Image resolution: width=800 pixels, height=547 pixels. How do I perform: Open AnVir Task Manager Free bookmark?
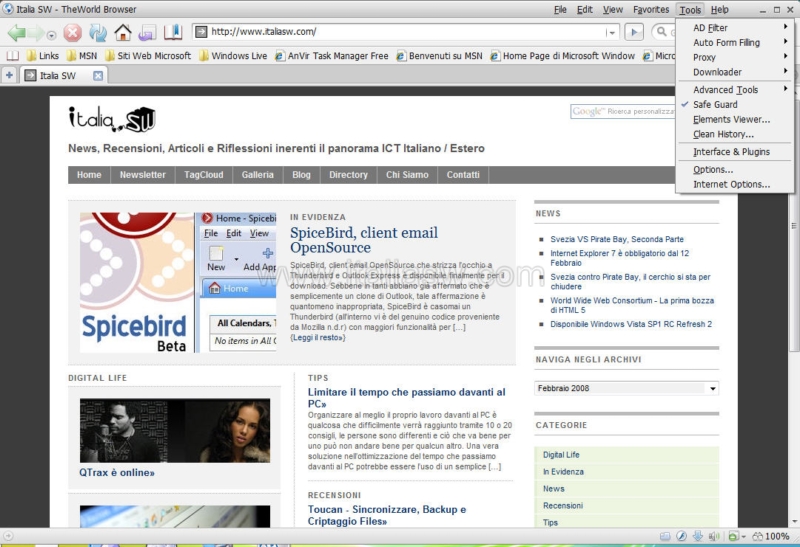point(332,56)
